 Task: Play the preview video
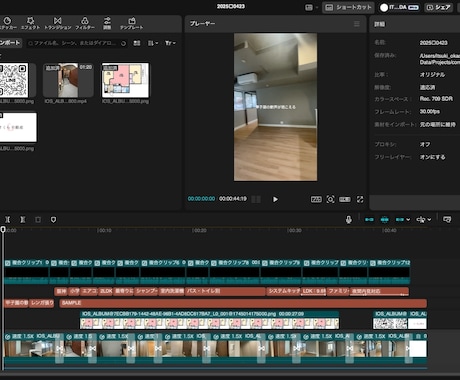click(x=275, y=199)
